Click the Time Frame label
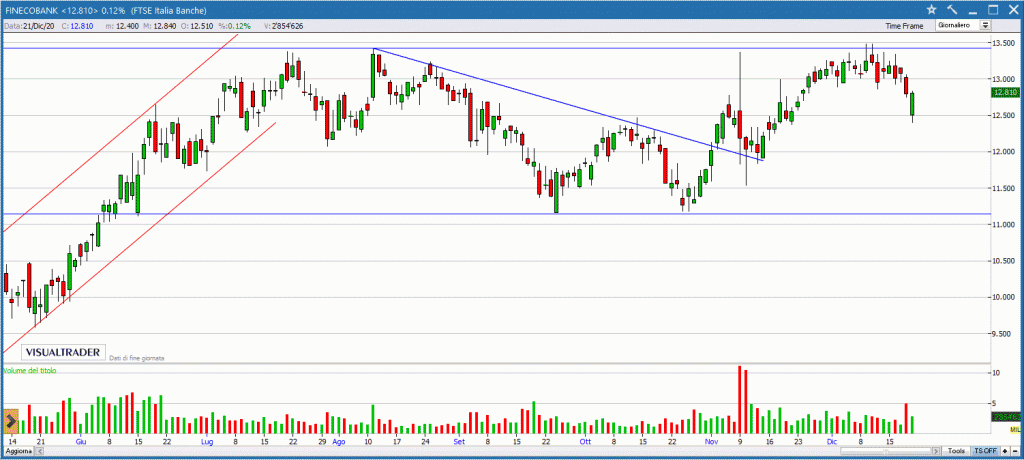The height and width of the screenshot is (460, 1024). [904, 26]
